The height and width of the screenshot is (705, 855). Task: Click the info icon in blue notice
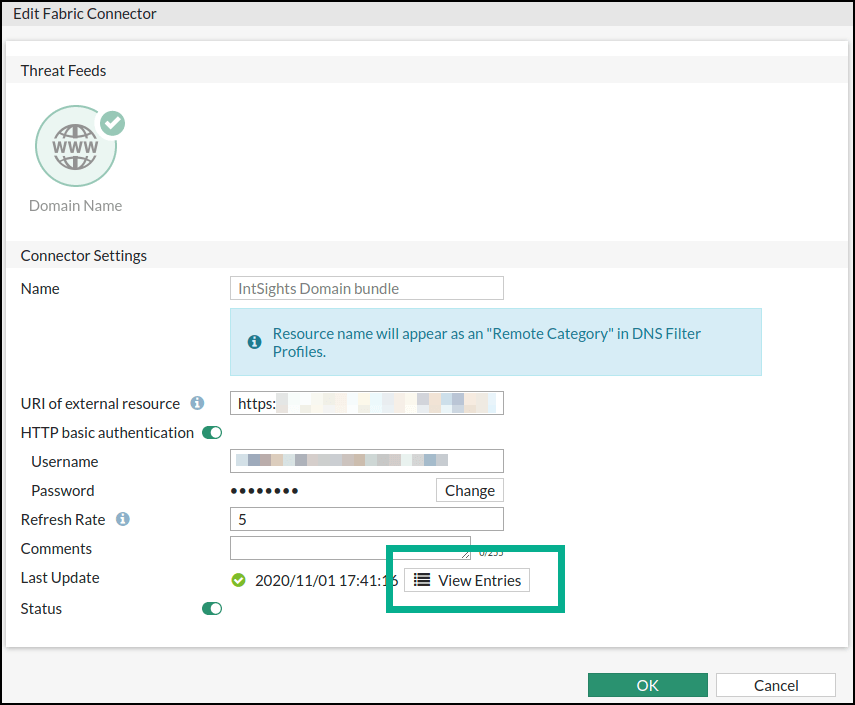click(255, 342)
